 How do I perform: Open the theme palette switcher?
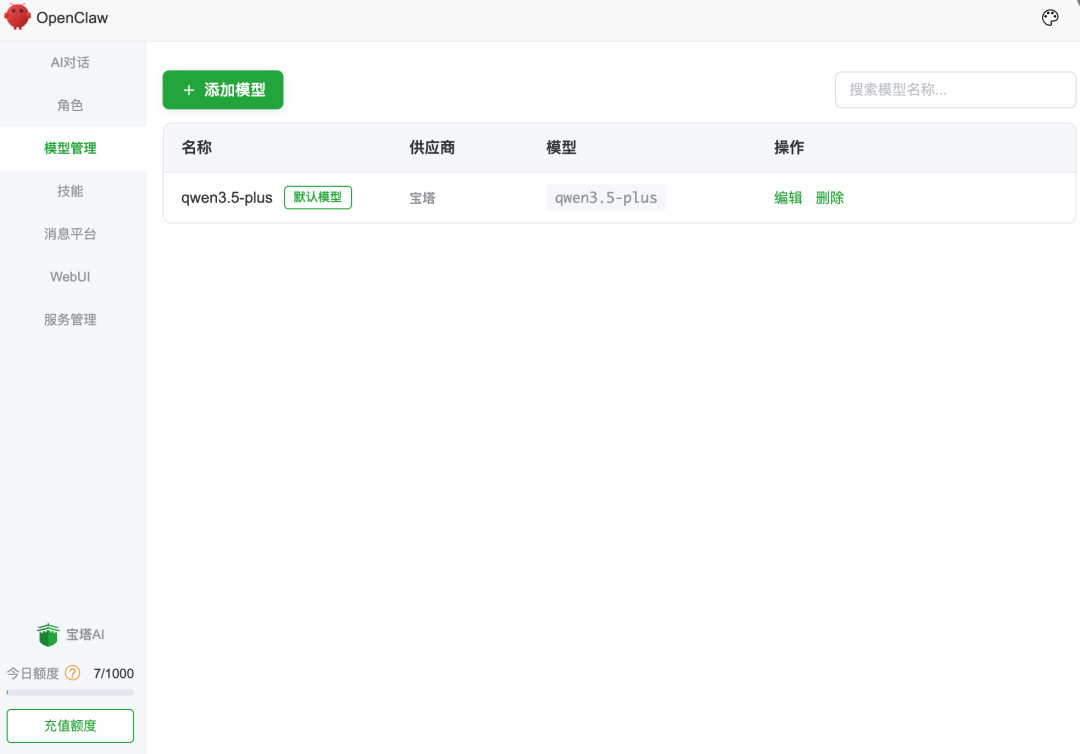1049,17
